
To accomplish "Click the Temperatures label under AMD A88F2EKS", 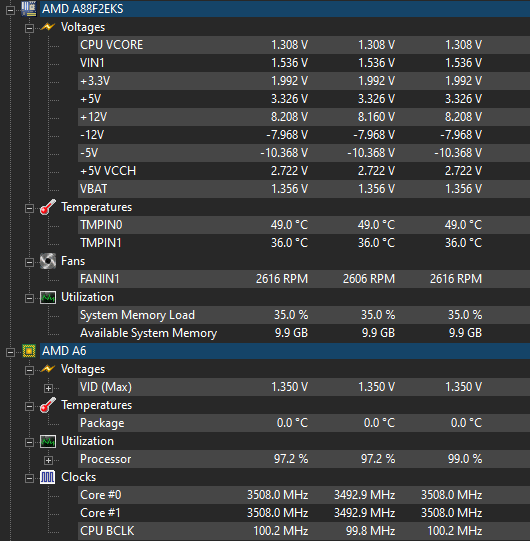I will 97,207.
